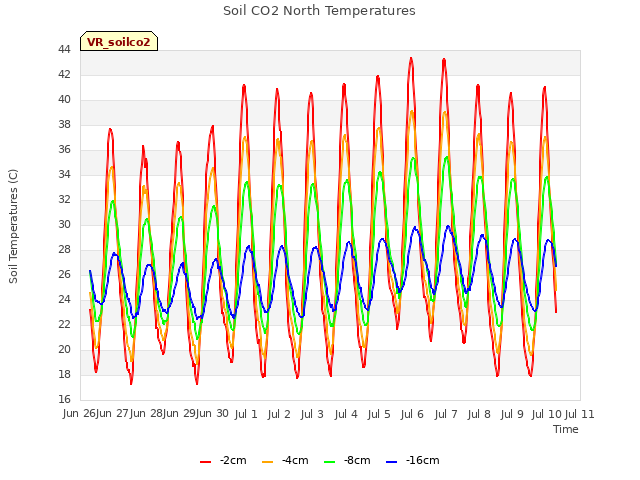The image size is (640, 480).
Task: Click the Soil Temperatures (C) axis label
Action: (x=13, y=226)
